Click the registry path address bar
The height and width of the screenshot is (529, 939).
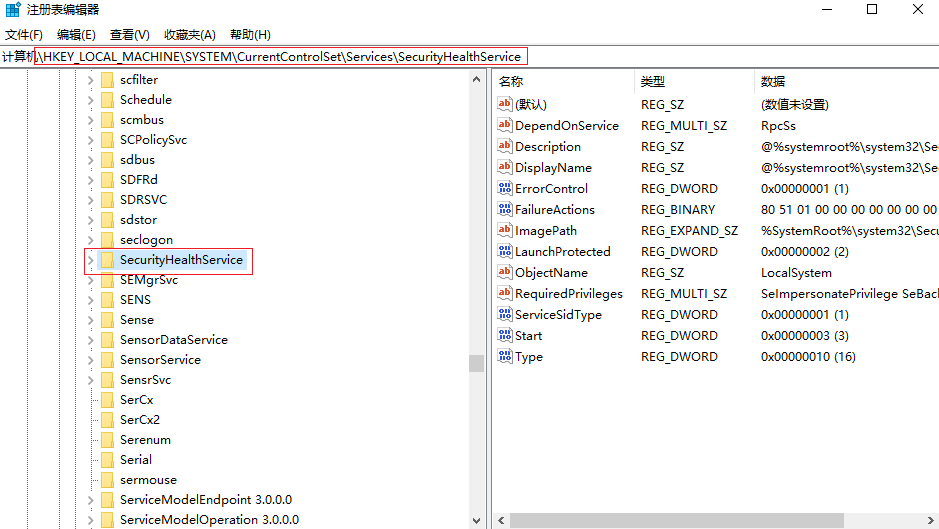280,57
